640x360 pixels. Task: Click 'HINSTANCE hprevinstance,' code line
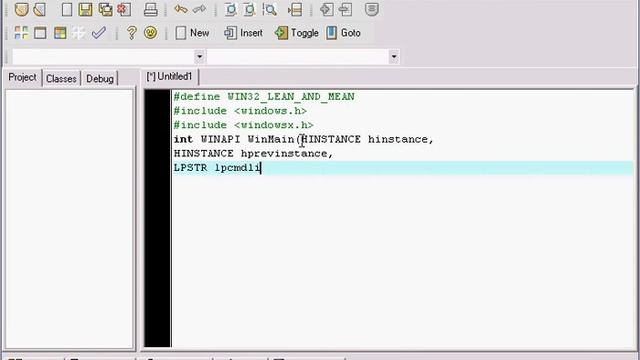(253, 153)
